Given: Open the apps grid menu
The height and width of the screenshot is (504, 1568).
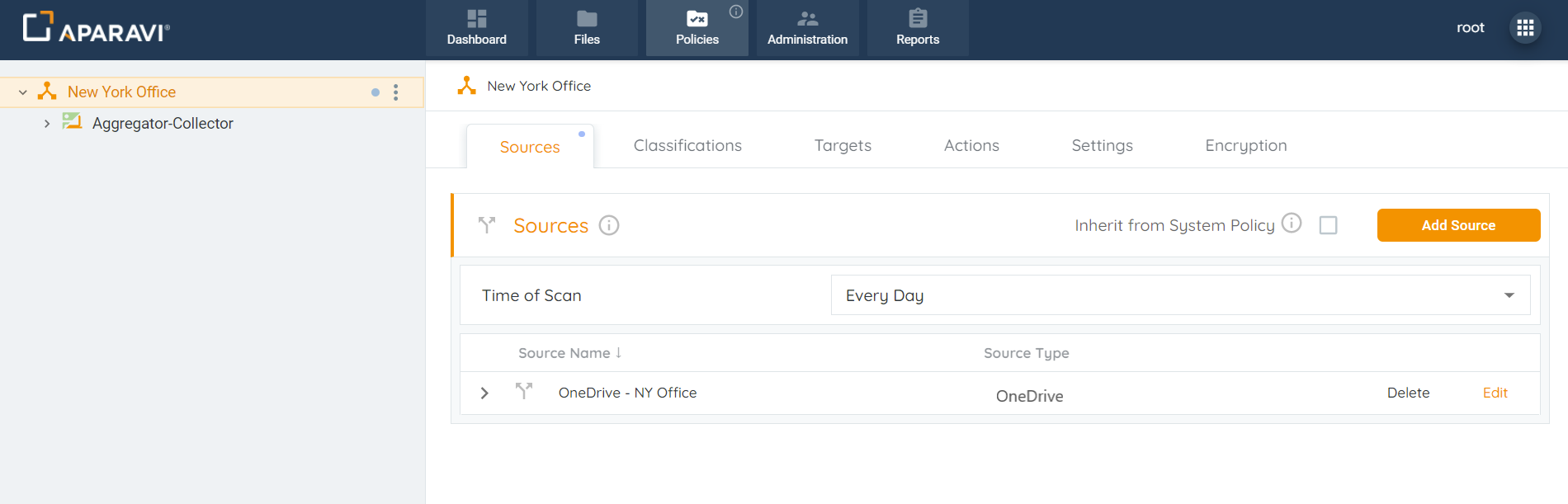Looking at the screenshot, I should [1525, 28].
